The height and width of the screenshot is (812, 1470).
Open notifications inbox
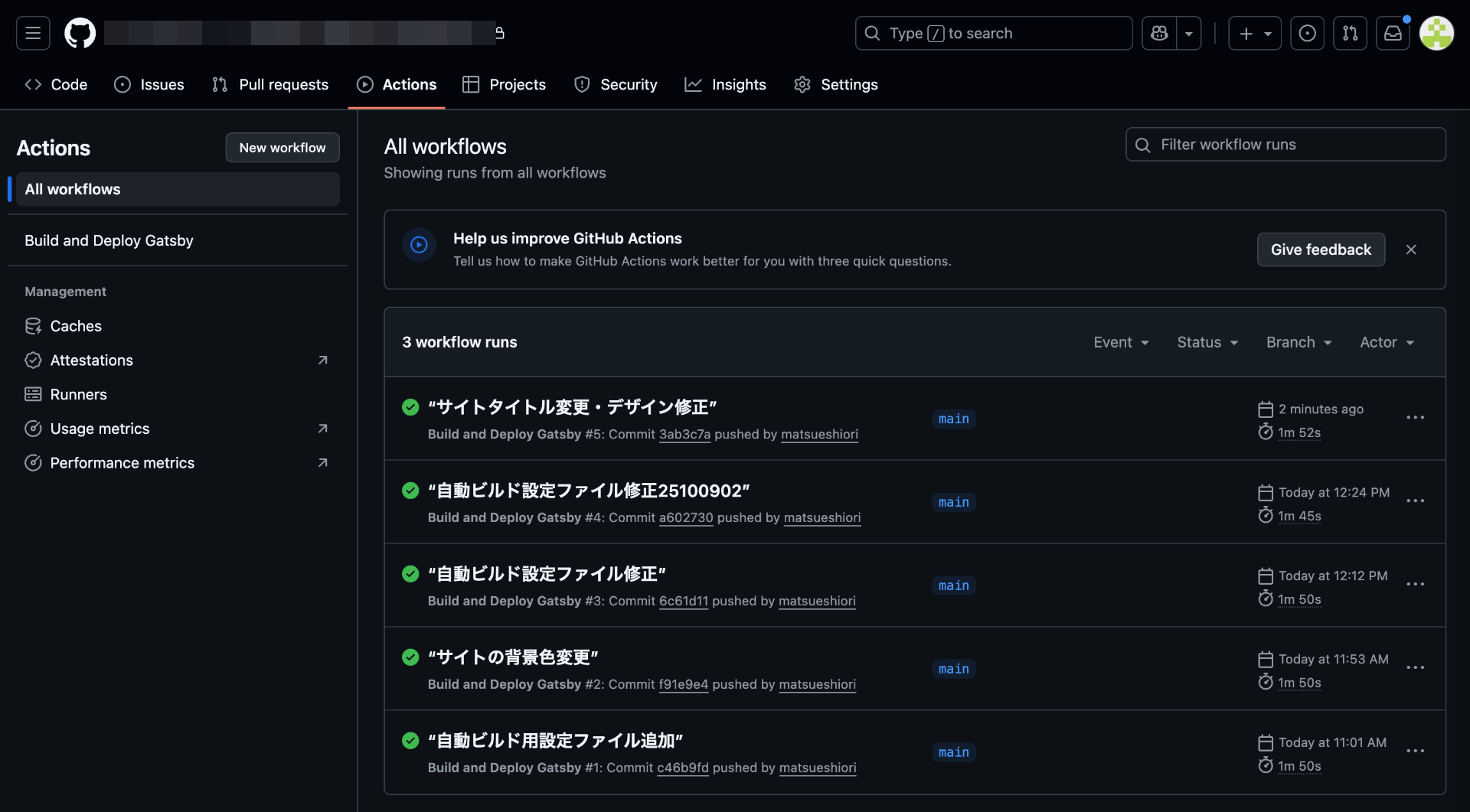(x=1393, y=33)
